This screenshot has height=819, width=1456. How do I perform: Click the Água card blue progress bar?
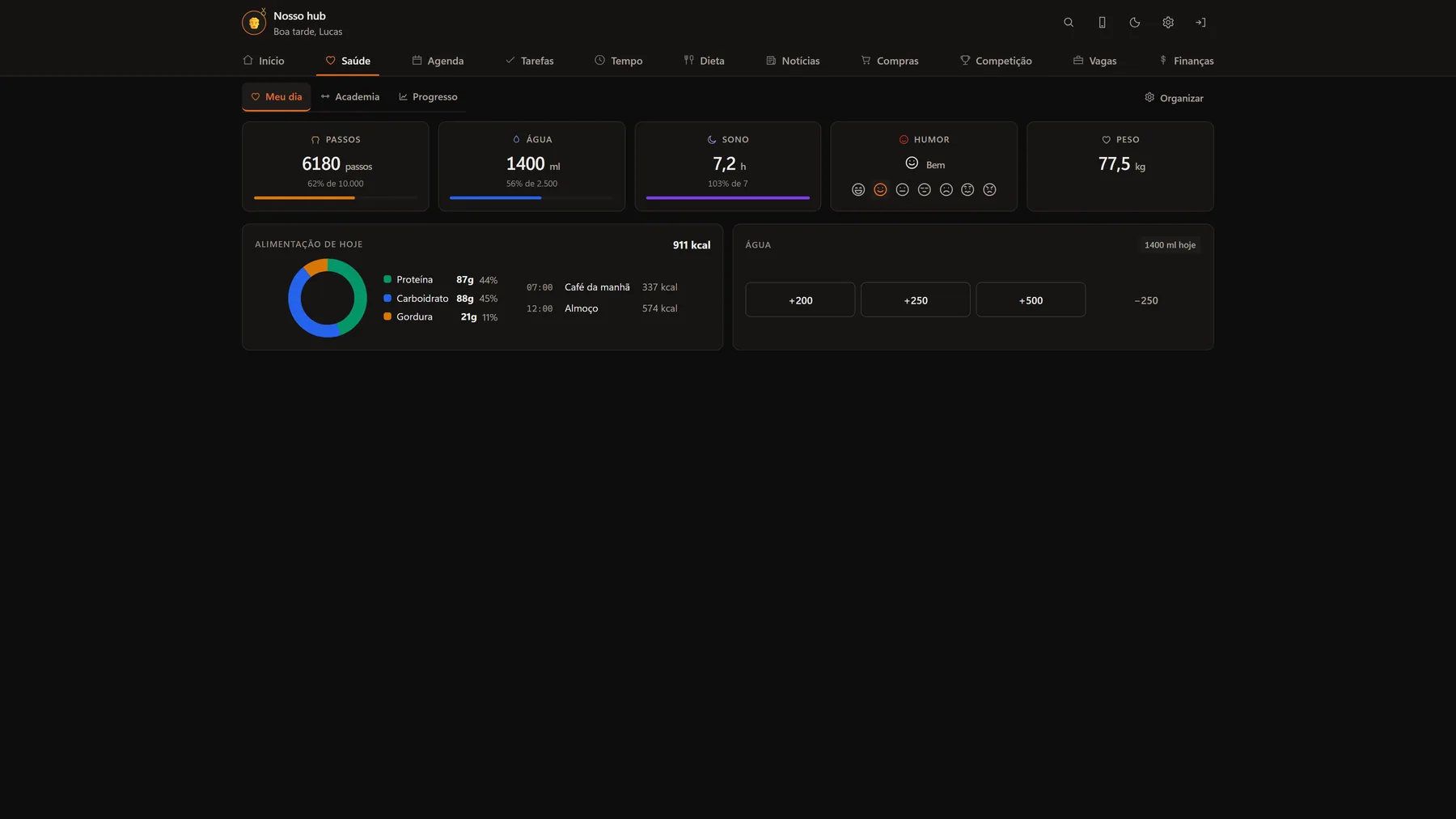[531, 197]
